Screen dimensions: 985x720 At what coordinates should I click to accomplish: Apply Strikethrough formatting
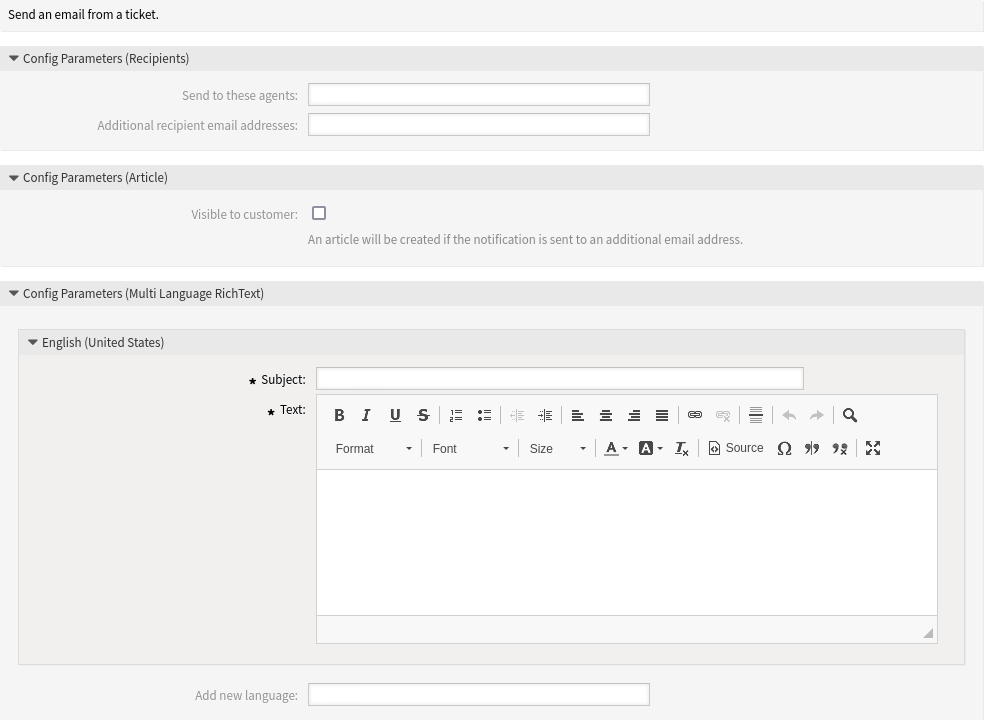423,415
